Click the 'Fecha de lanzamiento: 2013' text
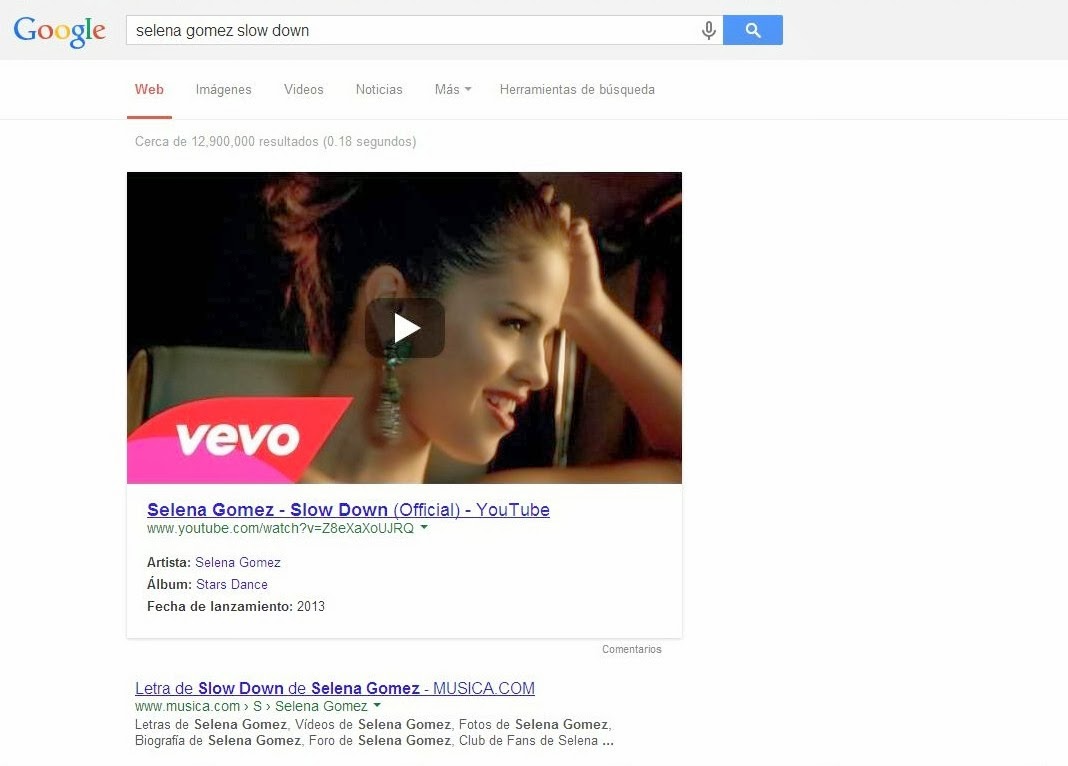The image size is (1068, 766). point(236,606)
